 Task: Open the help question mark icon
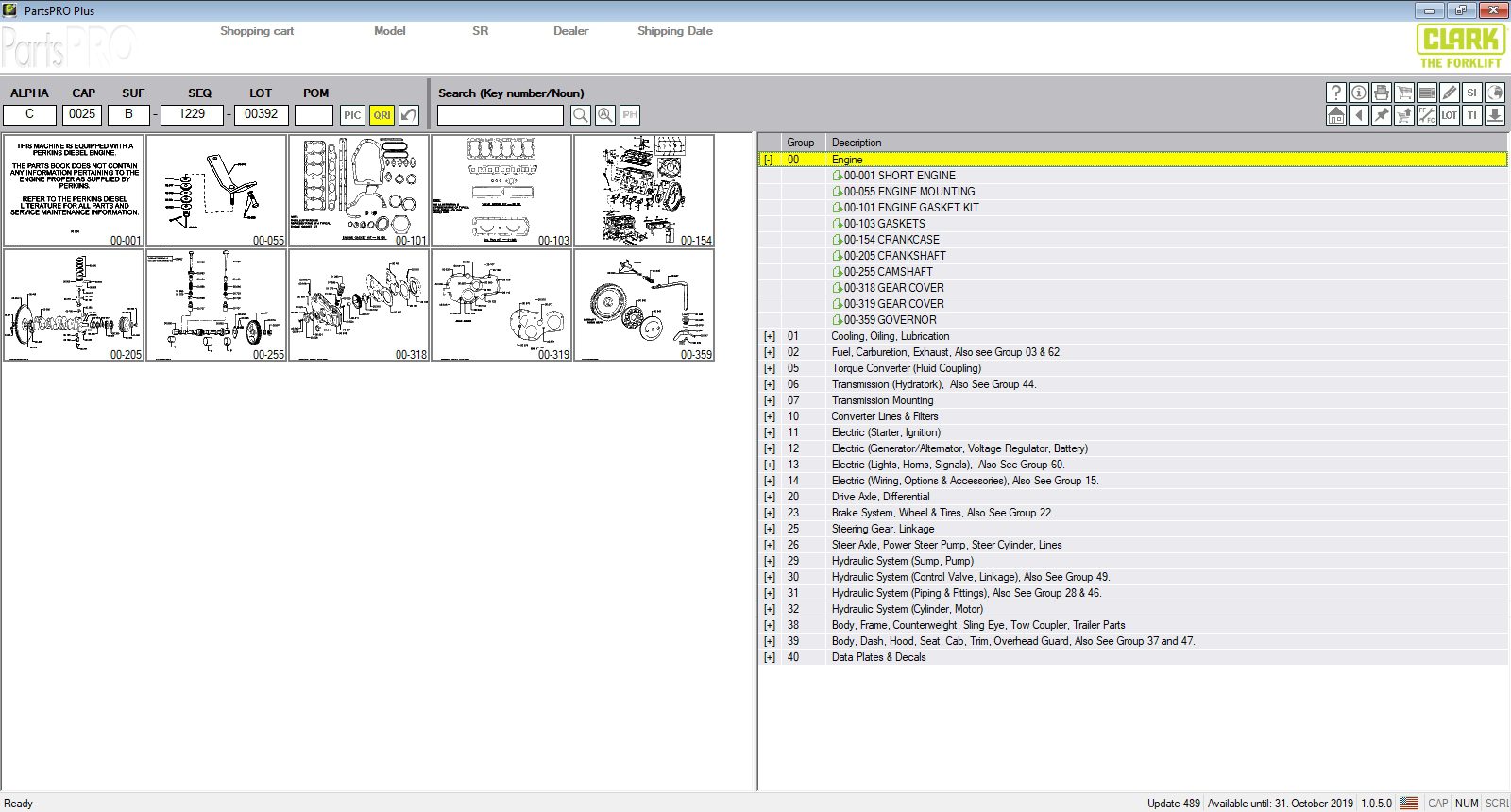click(1336, 93)
